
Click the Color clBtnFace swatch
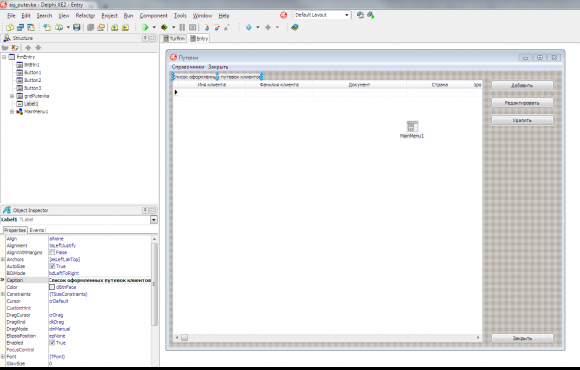tap(52, 287)
